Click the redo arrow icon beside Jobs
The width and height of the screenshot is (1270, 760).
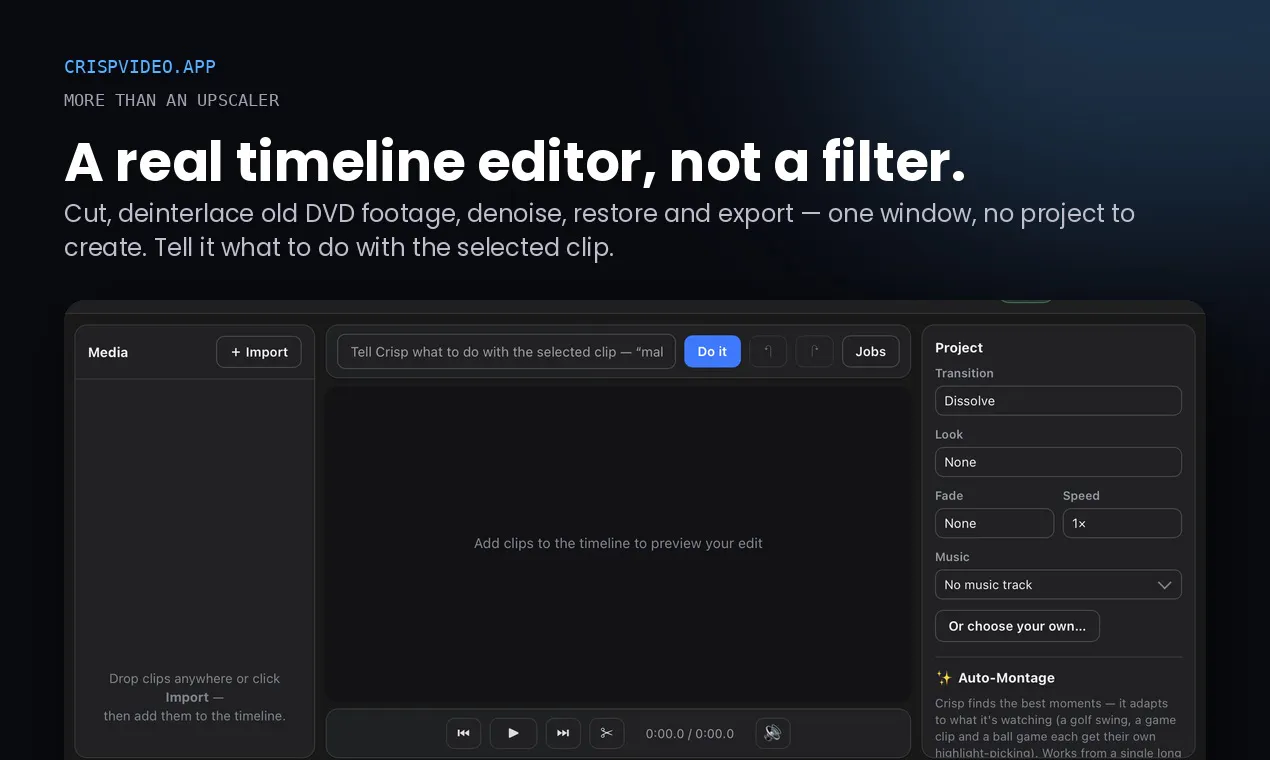click(815, 352)
